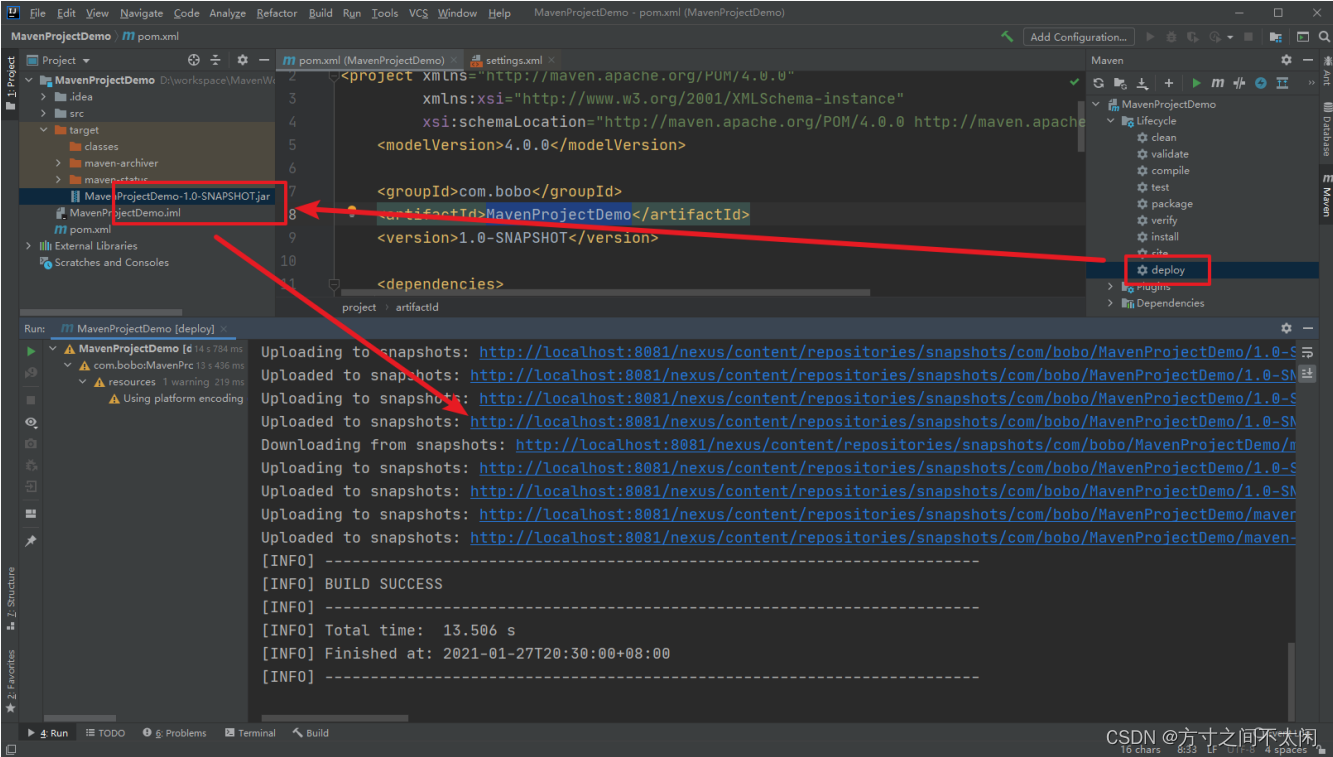Toggle the eye view options in Run panel
The width and height of the screenshot is (1333, 757).
(31, 423)
